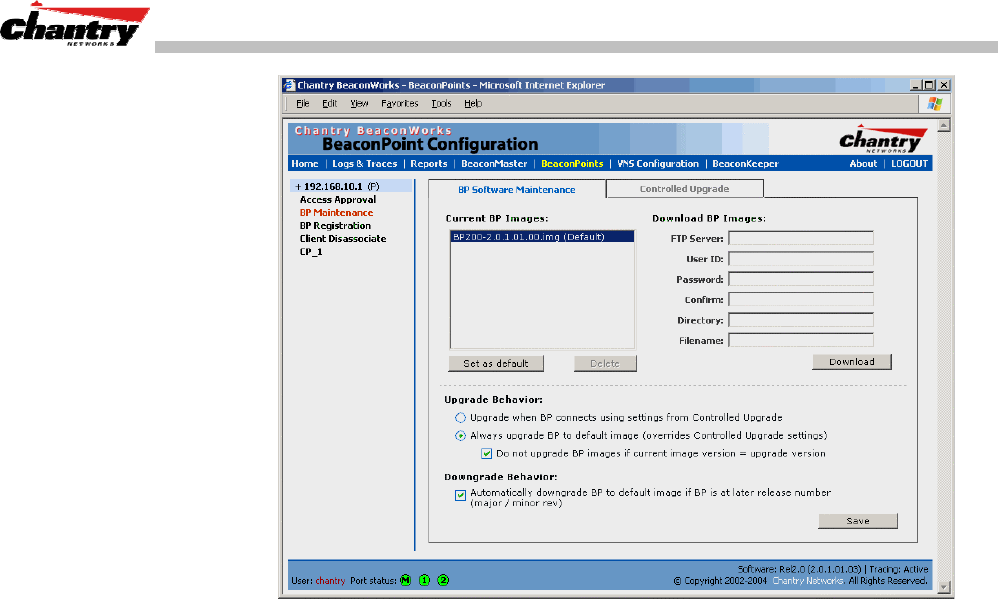This screenshot has width=998, height=599.
Task: Click the Windows flag logo in menu bar
Action: (x=934, y=103)
